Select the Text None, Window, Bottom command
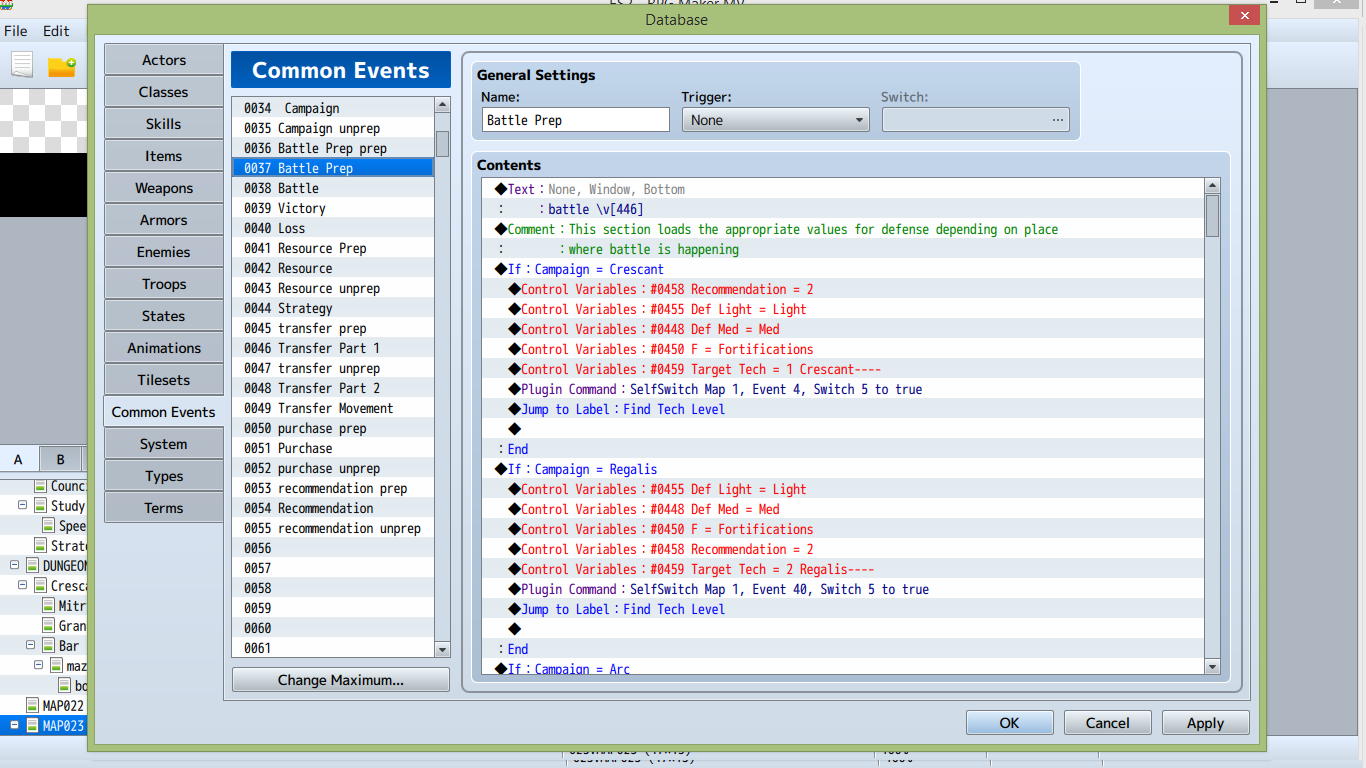Screen dimensions: 1366x768 (x=843, y=189)
